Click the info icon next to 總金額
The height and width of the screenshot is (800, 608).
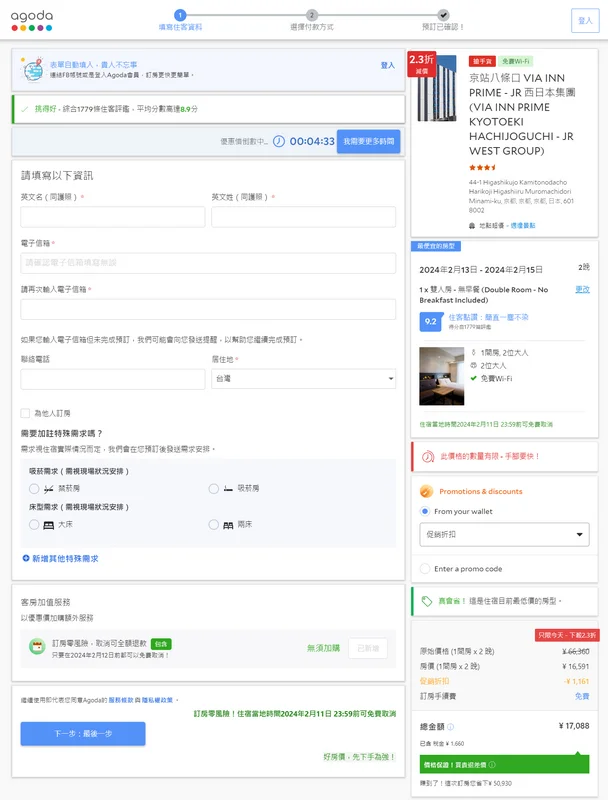pyautogui.click(x=450, y=727)
